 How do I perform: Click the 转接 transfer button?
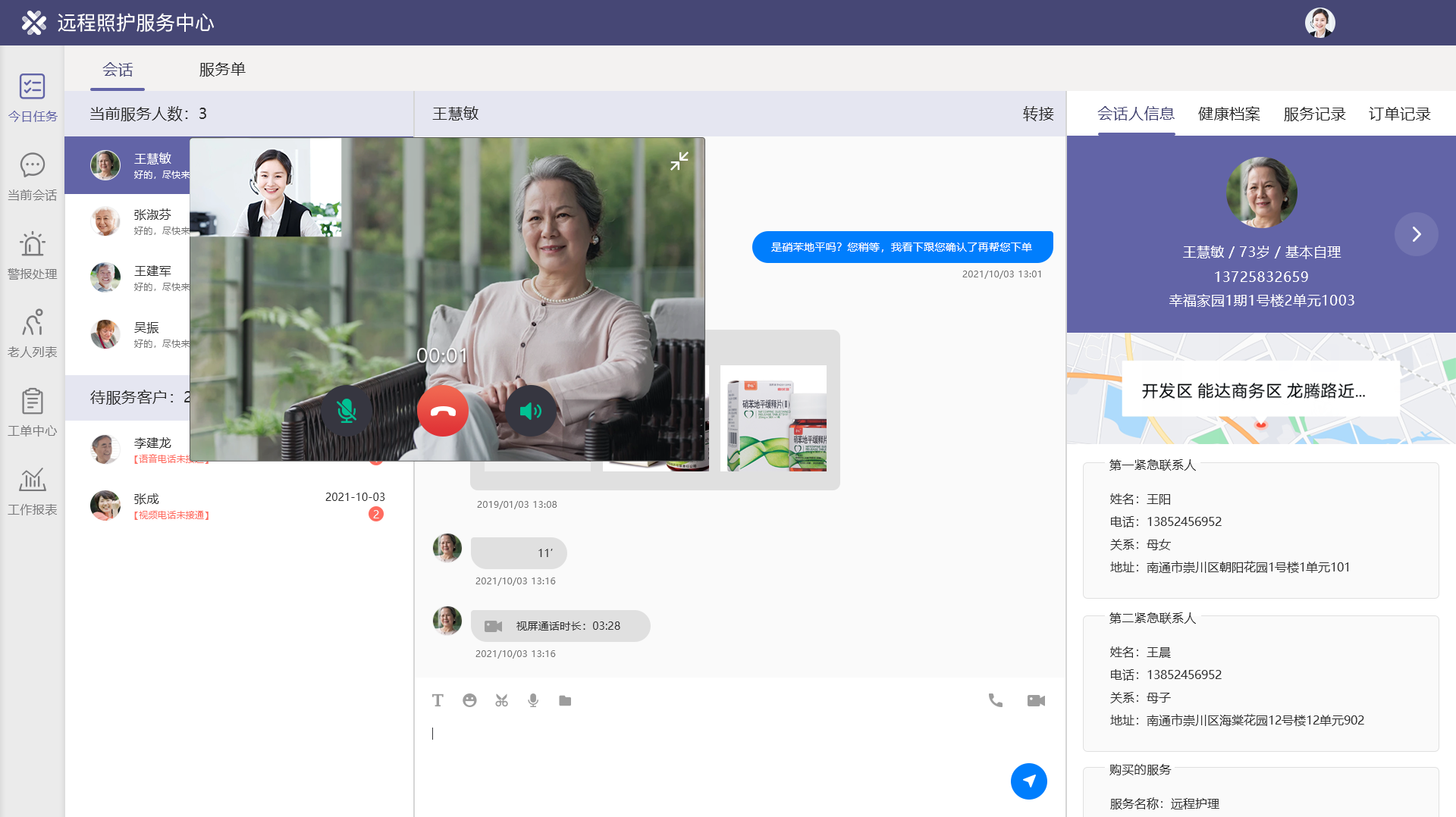(x=1038, y=114)
